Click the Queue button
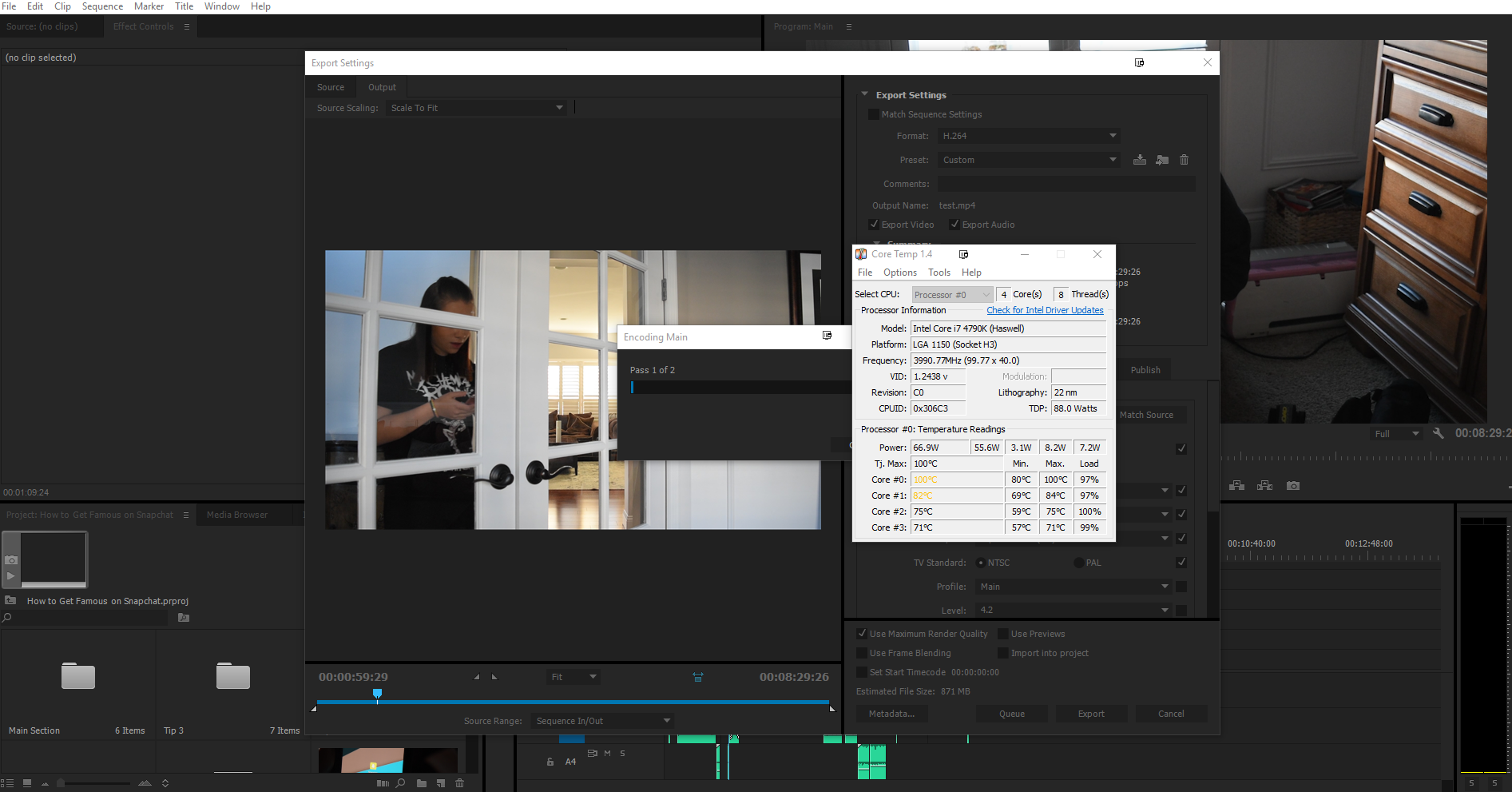This screenshot has height=792, width=1512. point(1012,714)
